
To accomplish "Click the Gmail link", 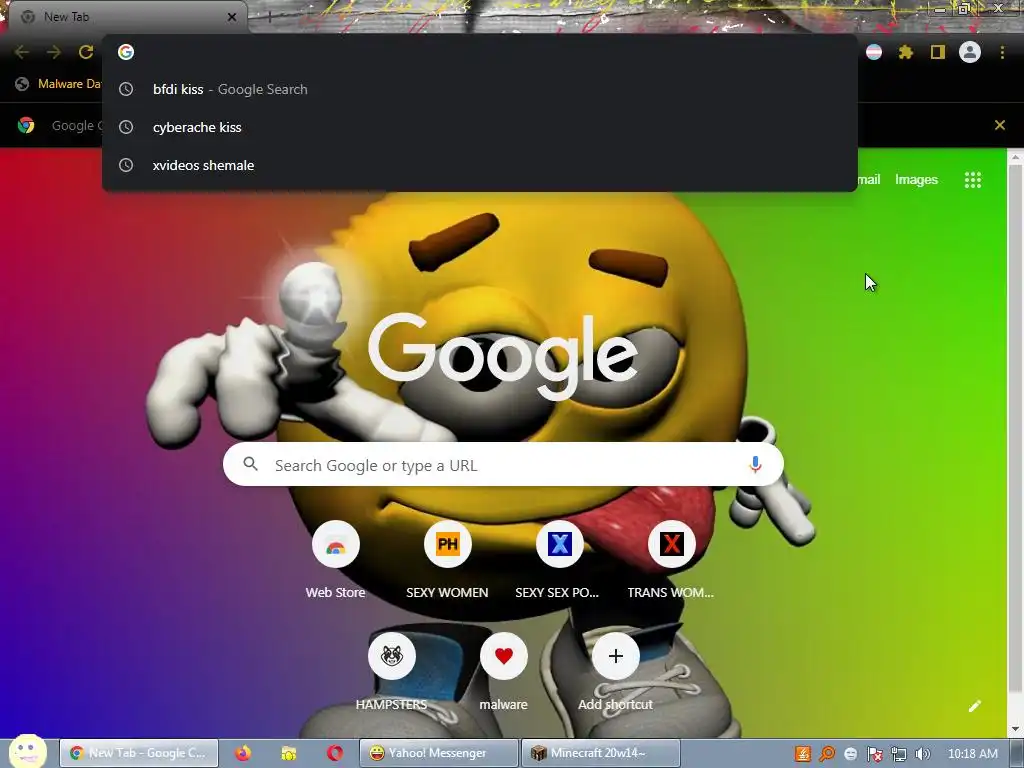I will [x=869, y=180].
